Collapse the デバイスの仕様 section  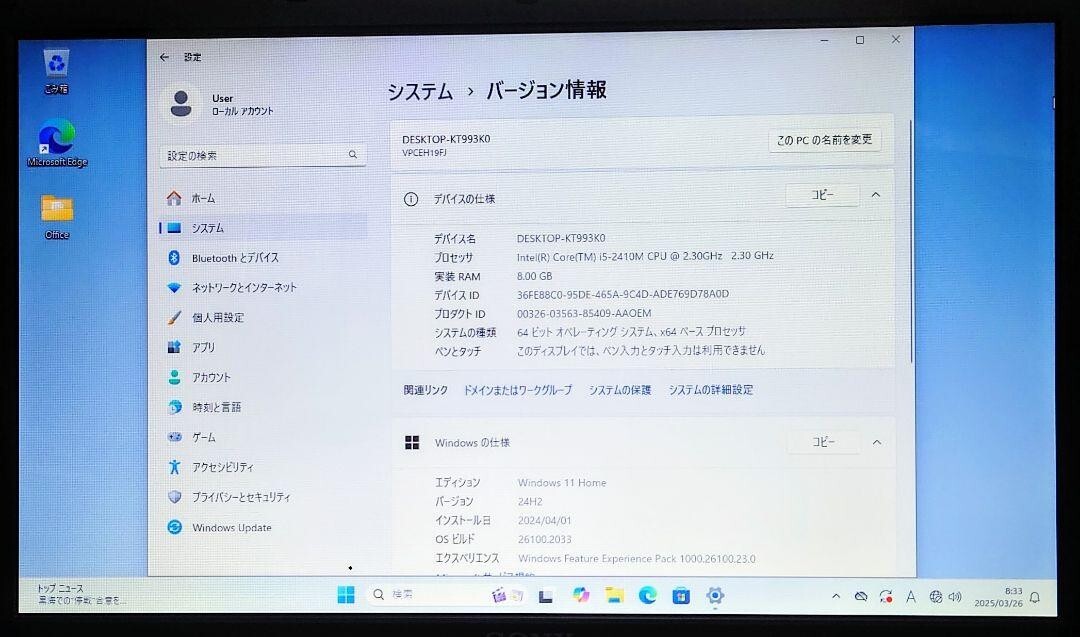tap(875, 195)
